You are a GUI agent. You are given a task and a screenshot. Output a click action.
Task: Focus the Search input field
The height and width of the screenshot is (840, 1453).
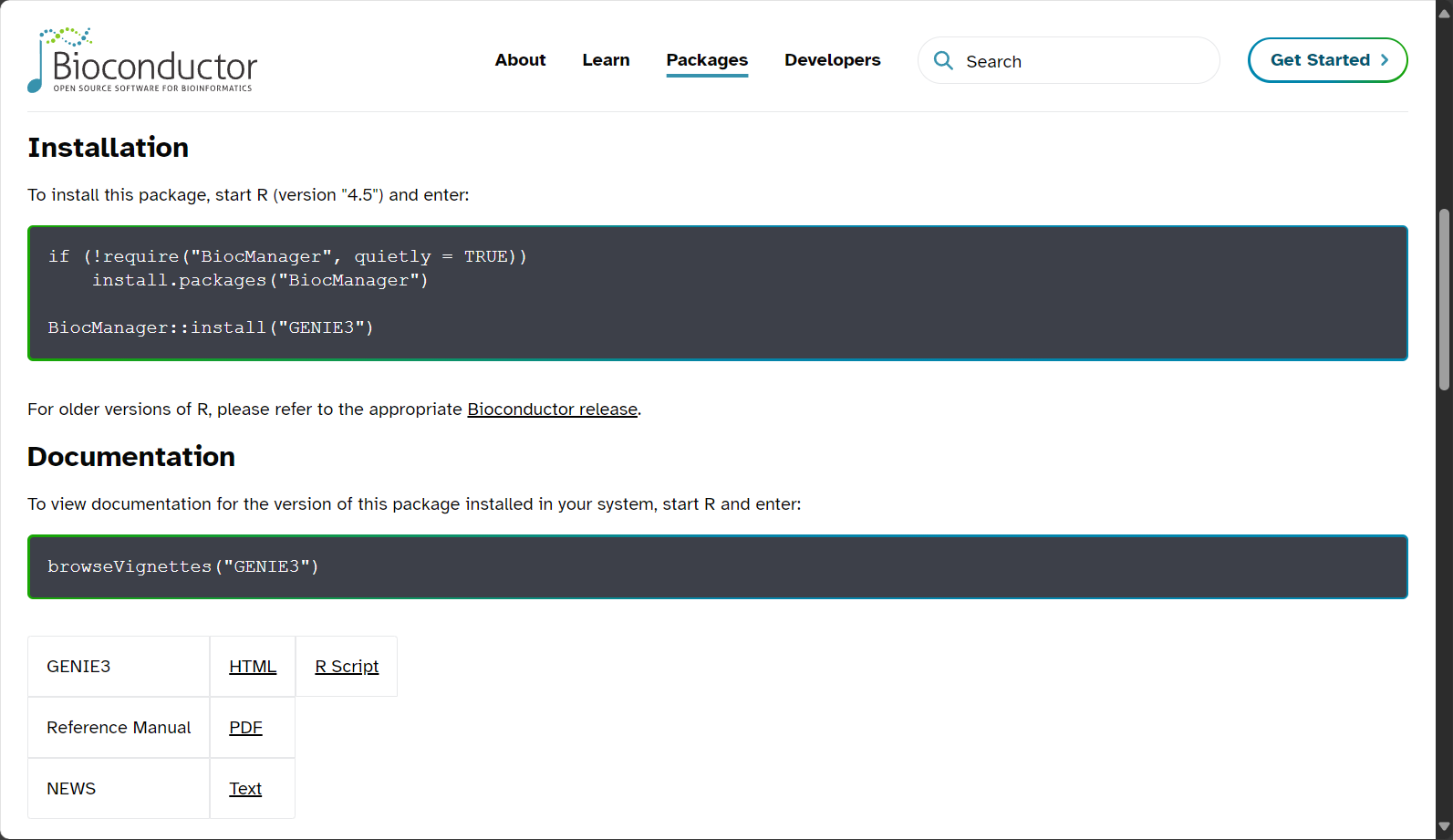(x=1069, y=61)
